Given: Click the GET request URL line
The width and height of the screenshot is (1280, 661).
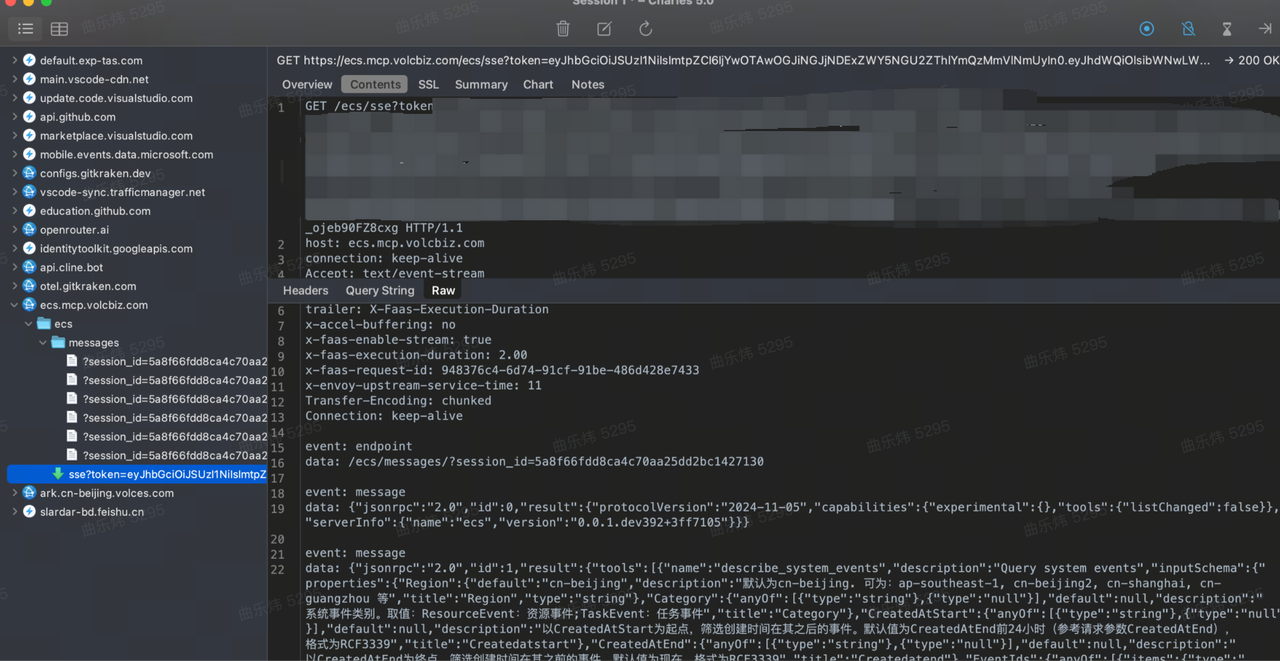Looking at the screenshot, I should 743,60.
